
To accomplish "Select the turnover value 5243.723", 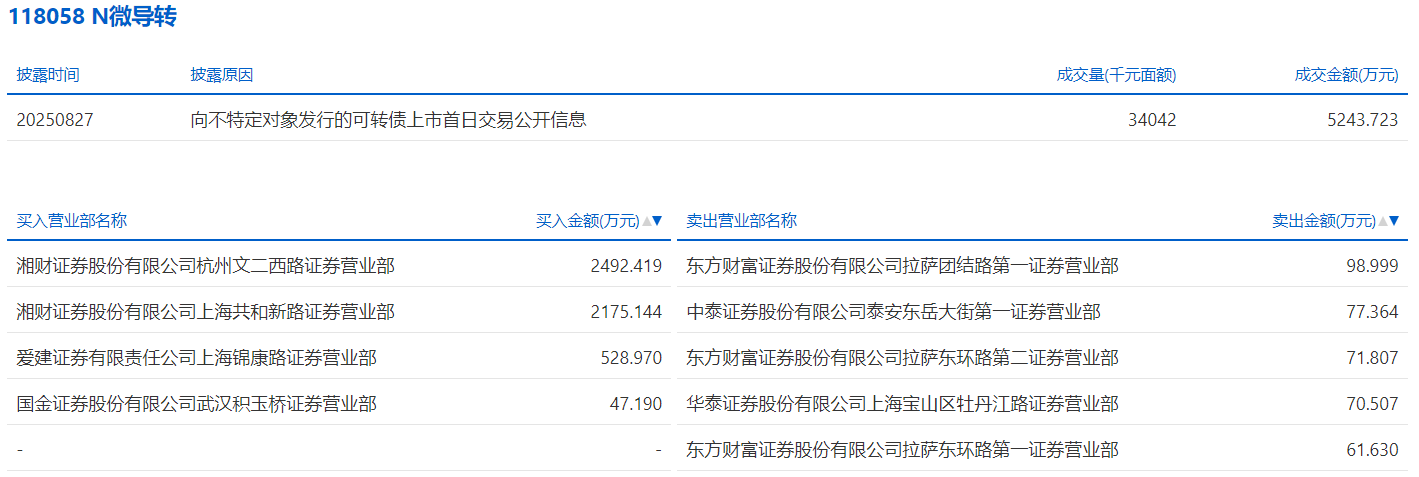I will [1363, 120].
